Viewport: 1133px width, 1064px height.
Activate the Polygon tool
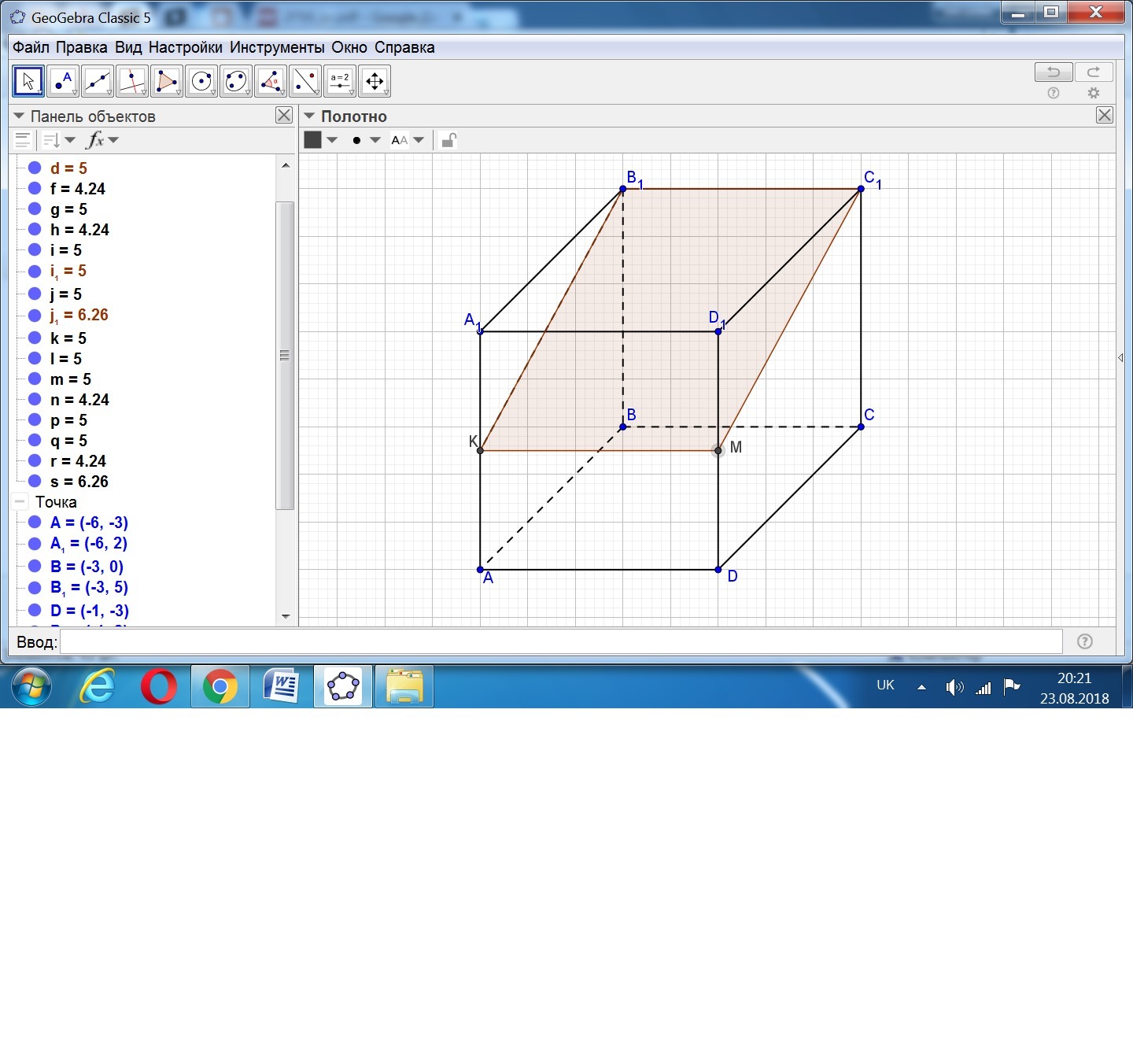167,81
